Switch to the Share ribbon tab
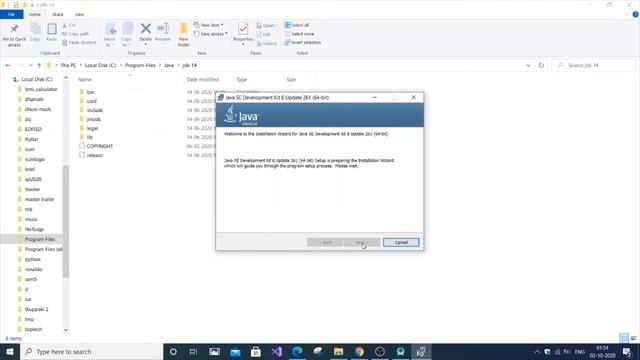Image resolution: width=640 pixels, height=360 pixels. pyautogui.click(x=58, y=14)
